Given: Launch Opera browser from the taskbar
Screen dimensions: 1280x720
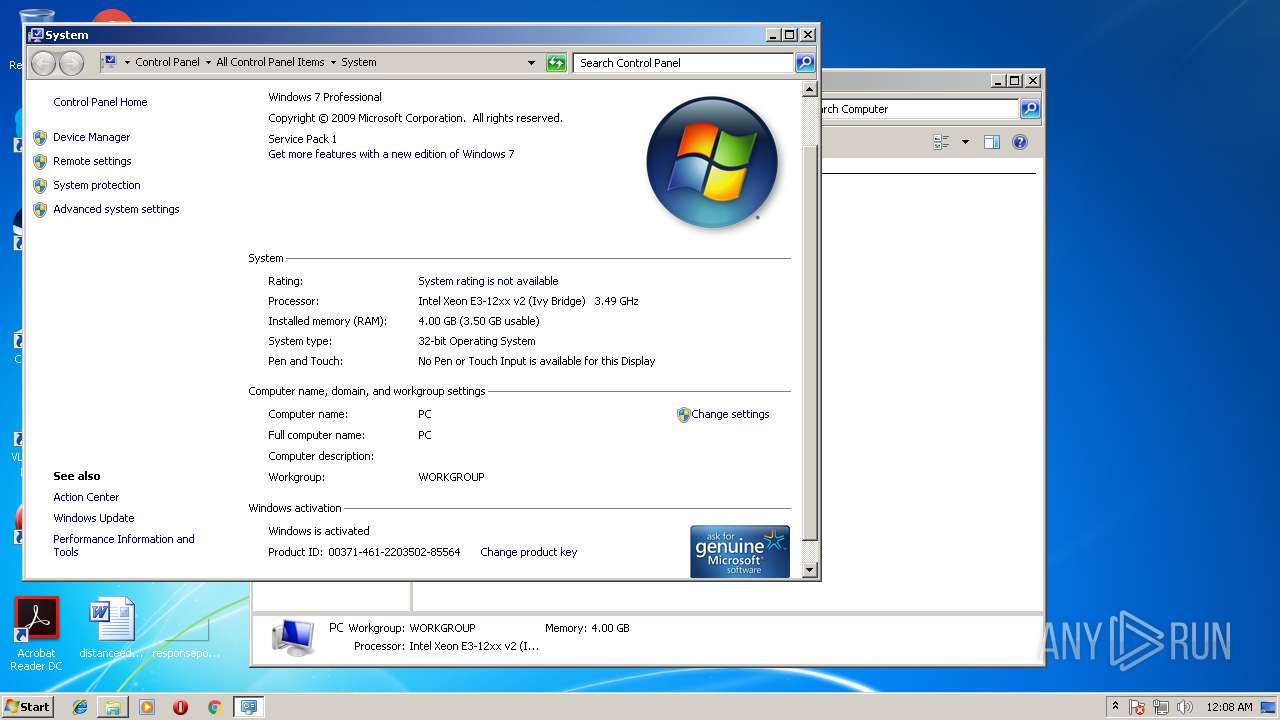Looking at the screenshot, I should 180,707.
